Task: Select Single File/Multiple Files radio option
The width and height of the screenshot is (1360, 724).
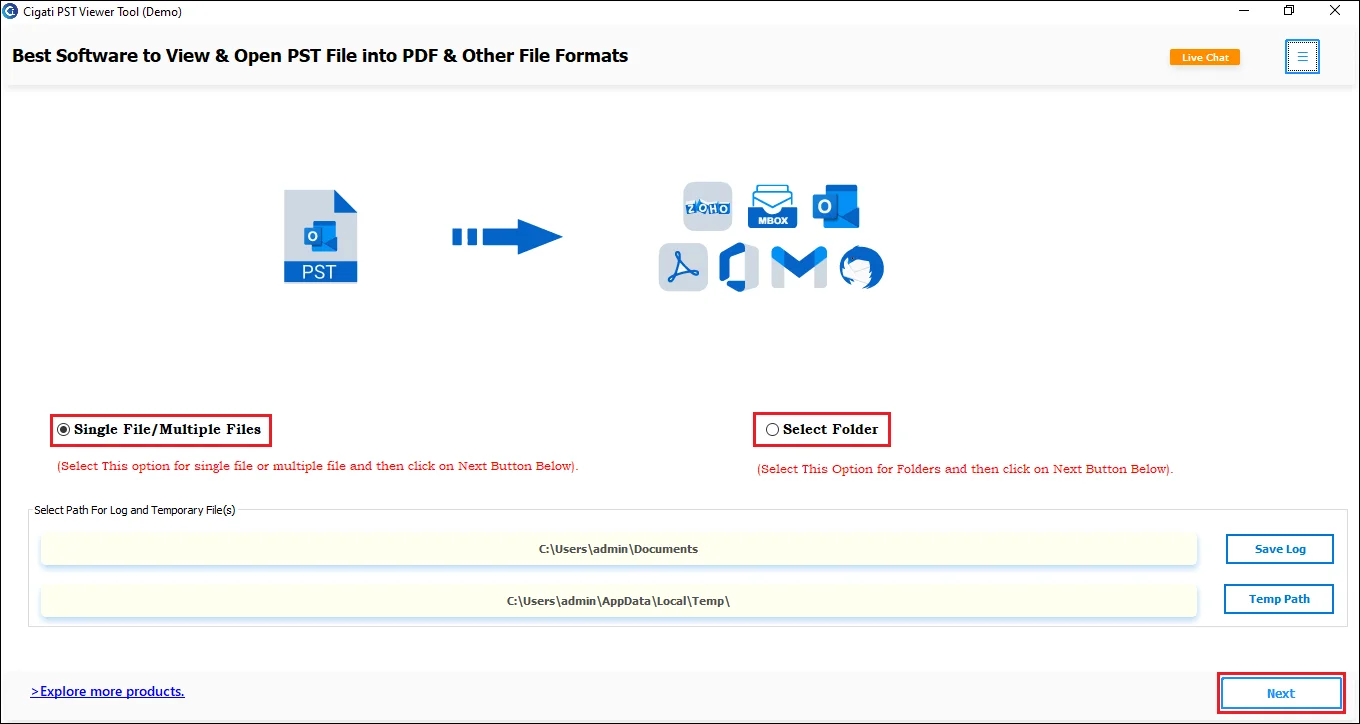Action: pyautogui.click(x=160, y=430)
